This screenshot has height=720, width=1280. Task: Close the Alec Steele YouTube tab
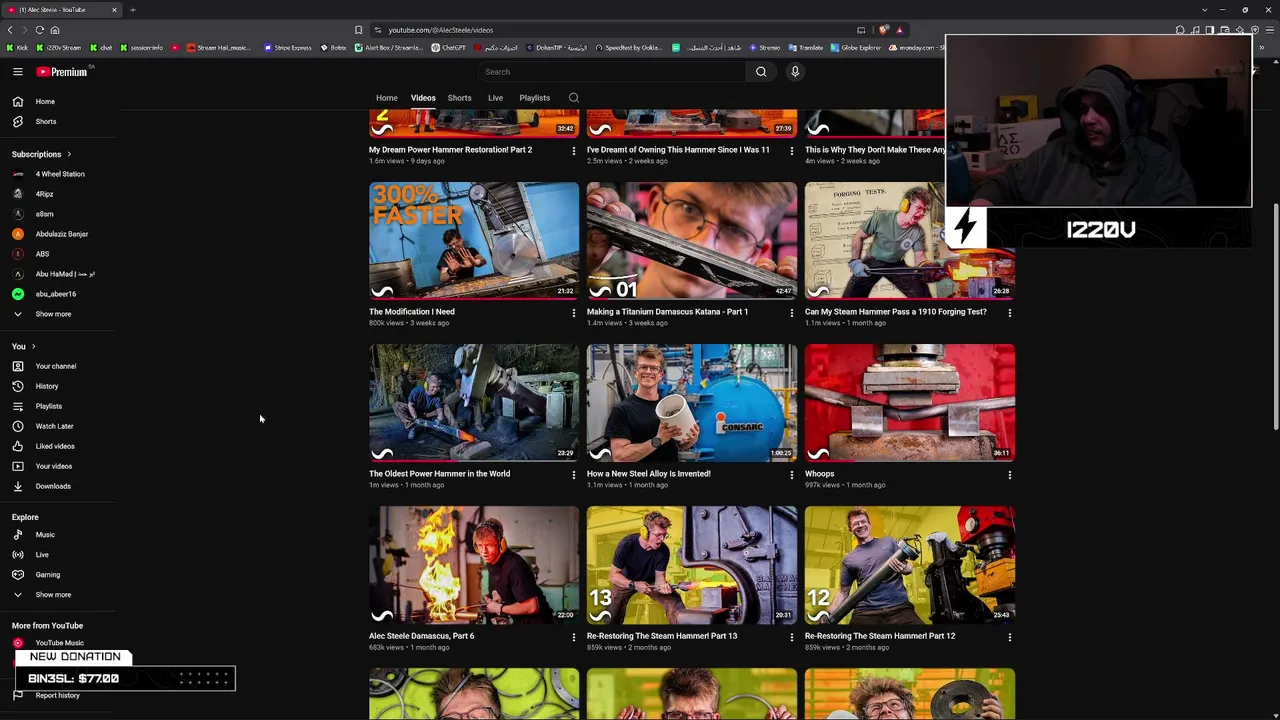(114, 10)
